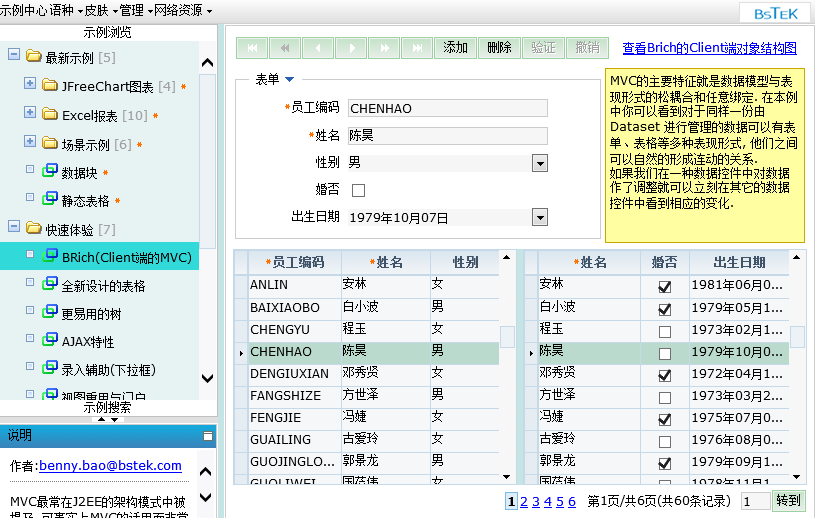Toggle 婚否 checkbox for 程玉 row
The image size is (815, 518).
click(x=665, y=330)
